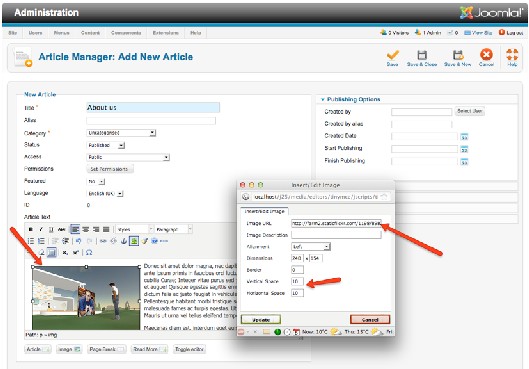Screen dimensions: 529x369
Task: Toggle italic formatting in editor toolbar
Action: [x=41, y=229]
